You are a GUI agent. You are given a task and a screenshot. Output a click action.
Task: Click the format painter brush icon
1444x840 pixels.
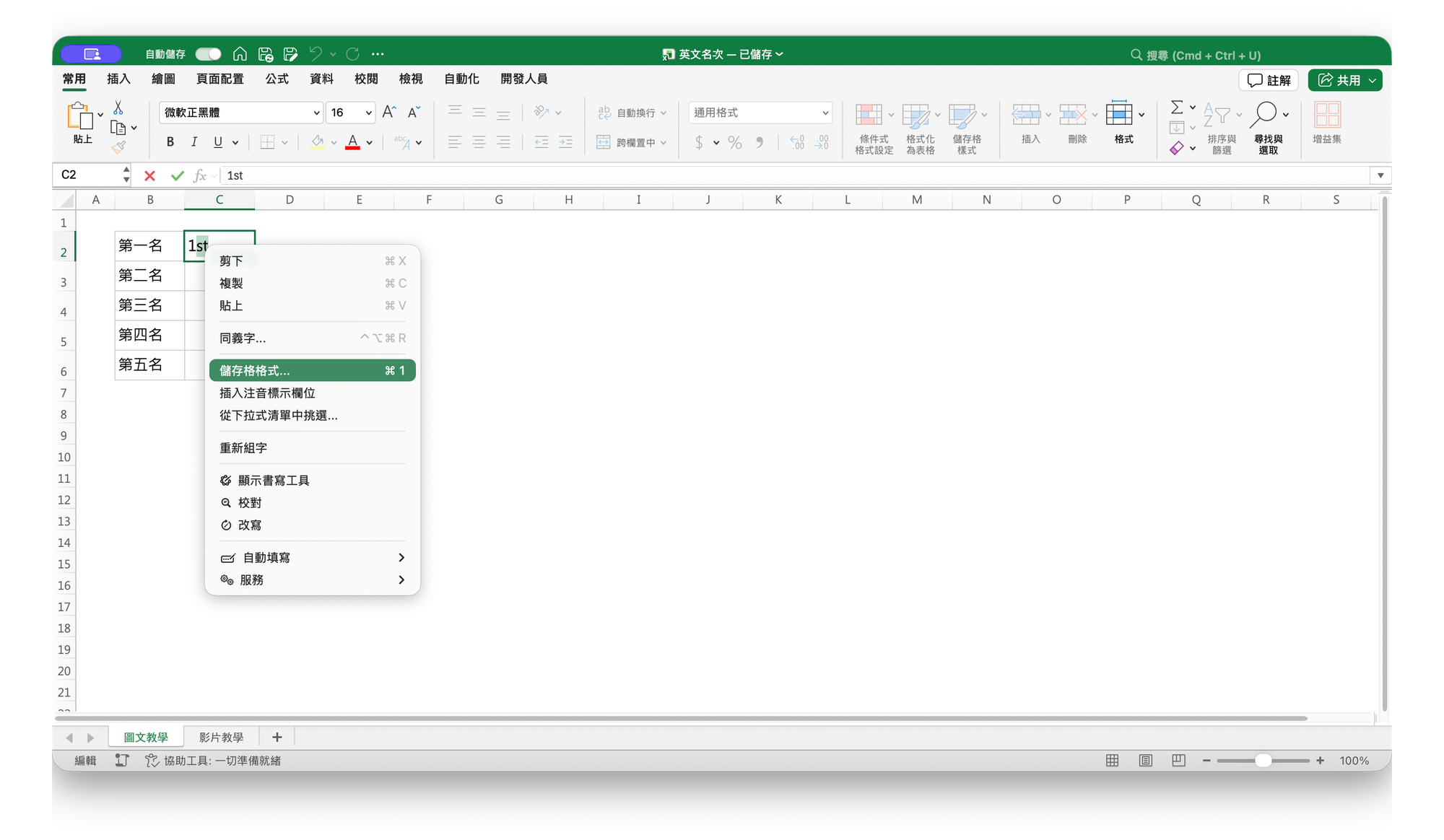click(x=118, y=147)
